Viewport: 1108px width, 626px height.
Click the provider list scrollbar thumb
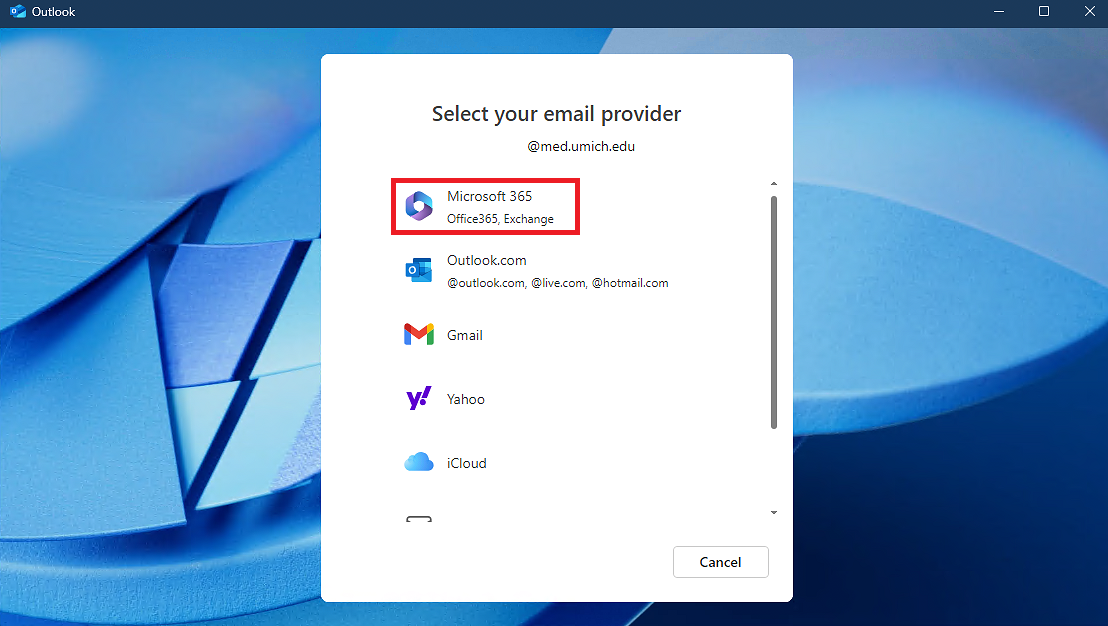773,310
